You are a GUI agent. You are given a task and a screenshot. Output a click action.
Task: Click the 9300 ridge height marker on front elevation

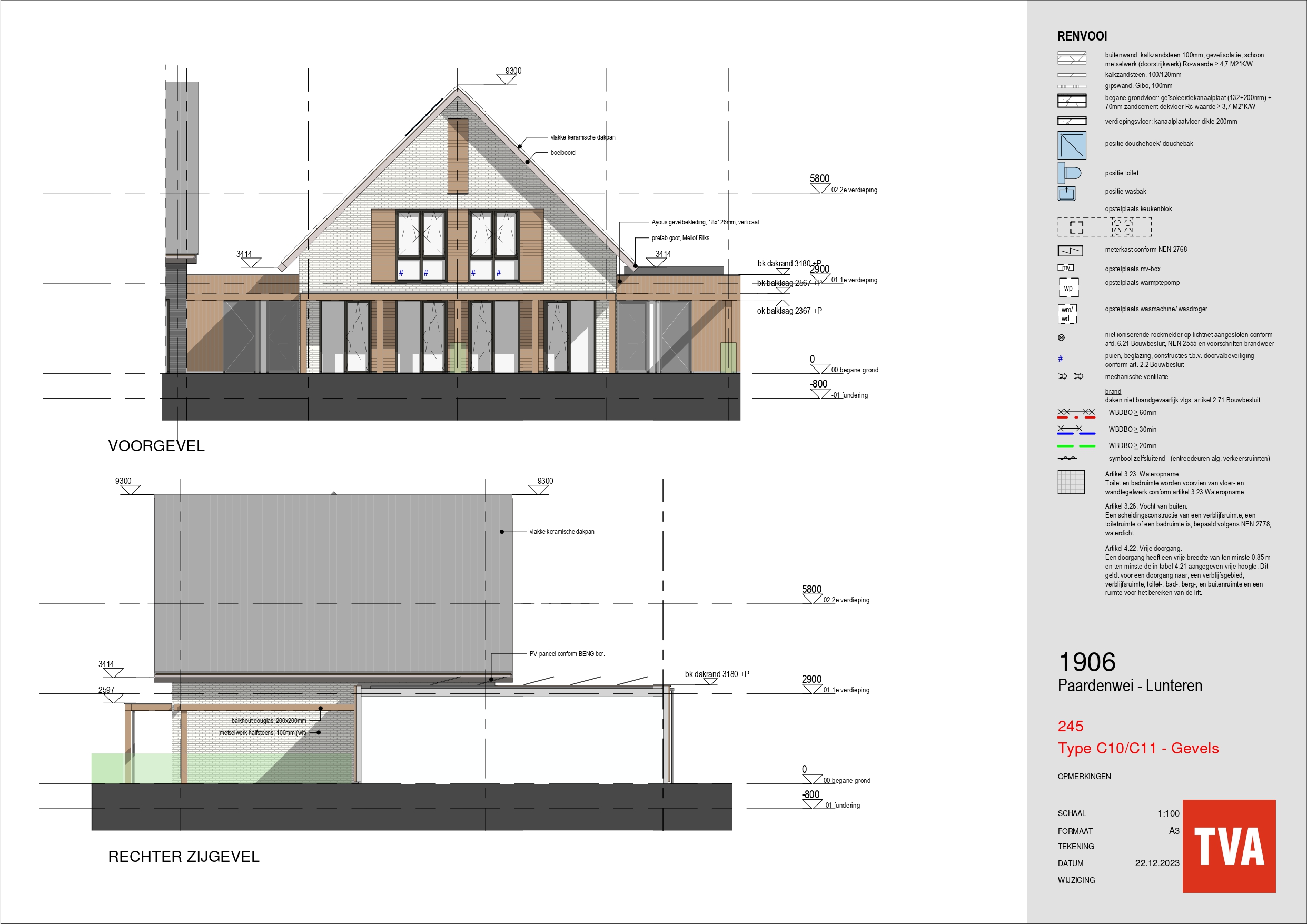click(512, 71)
